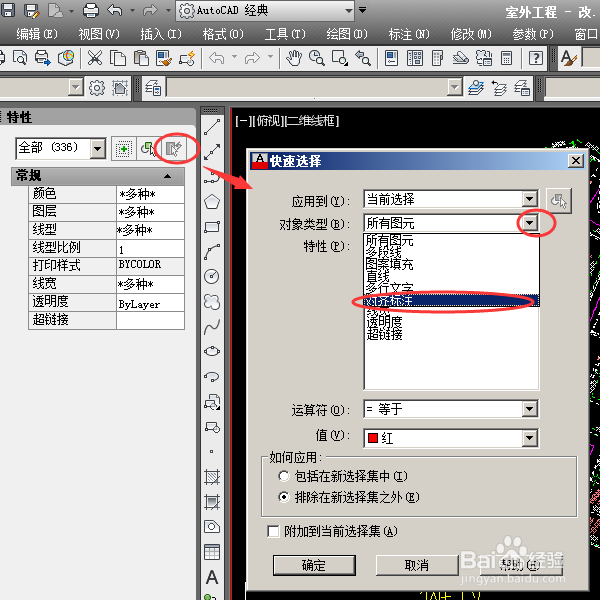600x600 pixels.
Task: Open the layer list dropdown in Layers toolbar
Action: click(455, 88)
